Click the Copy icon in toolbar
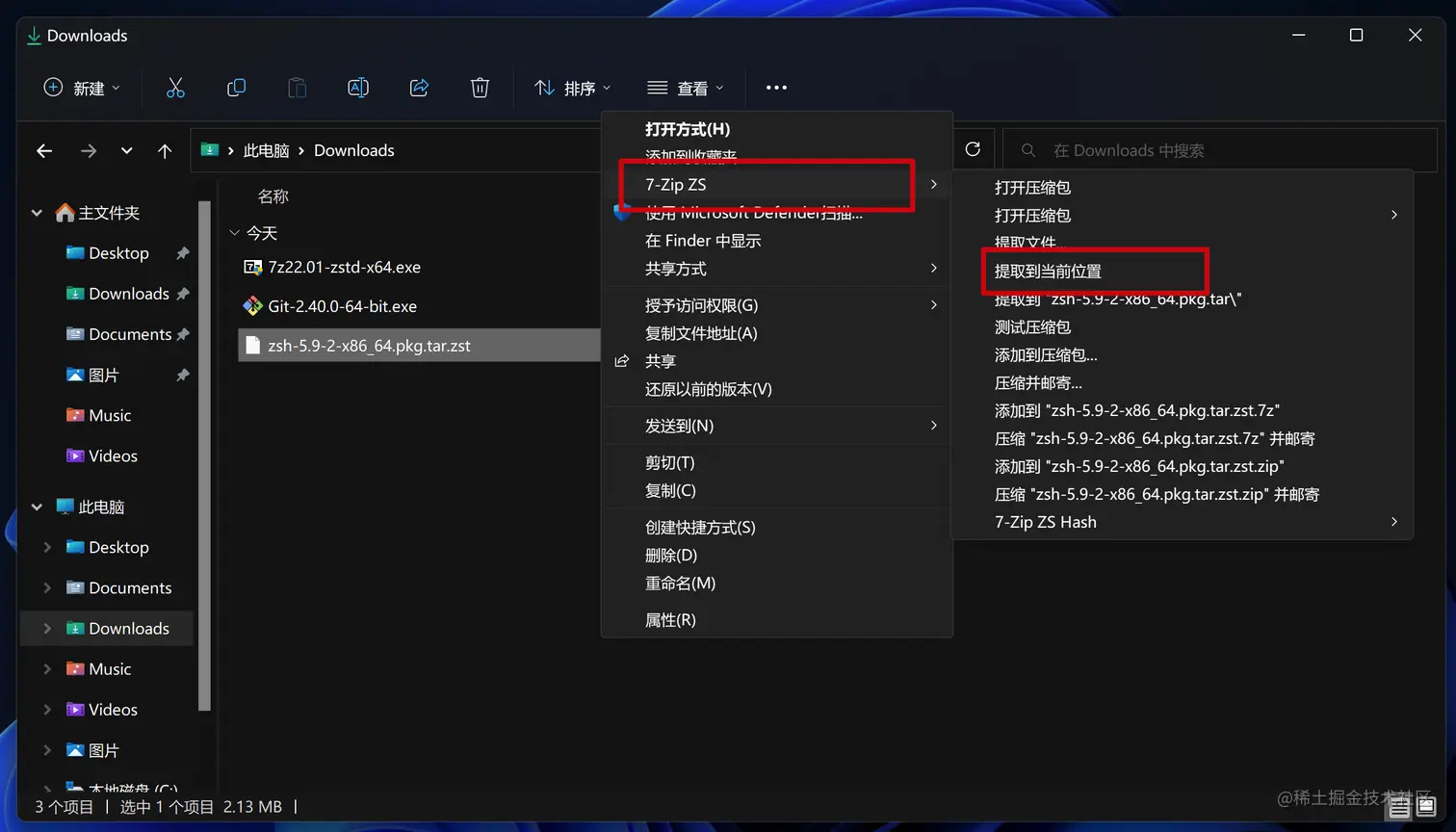Image resolution: width=1456 pixels, height=832 pixels. click(x=236, y=88)
